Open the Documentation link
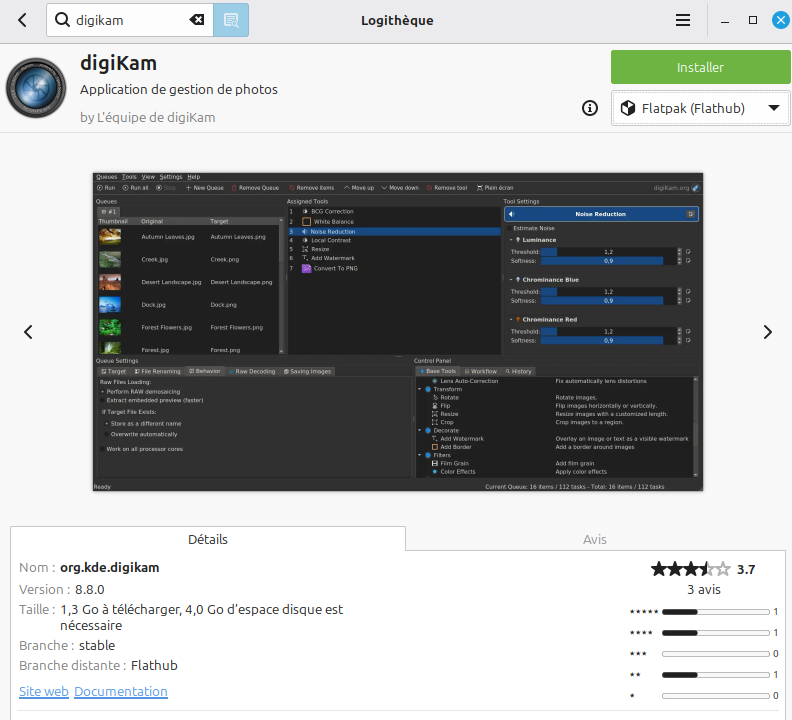Screen dimensions: 792x720 (x=121, y=691)
